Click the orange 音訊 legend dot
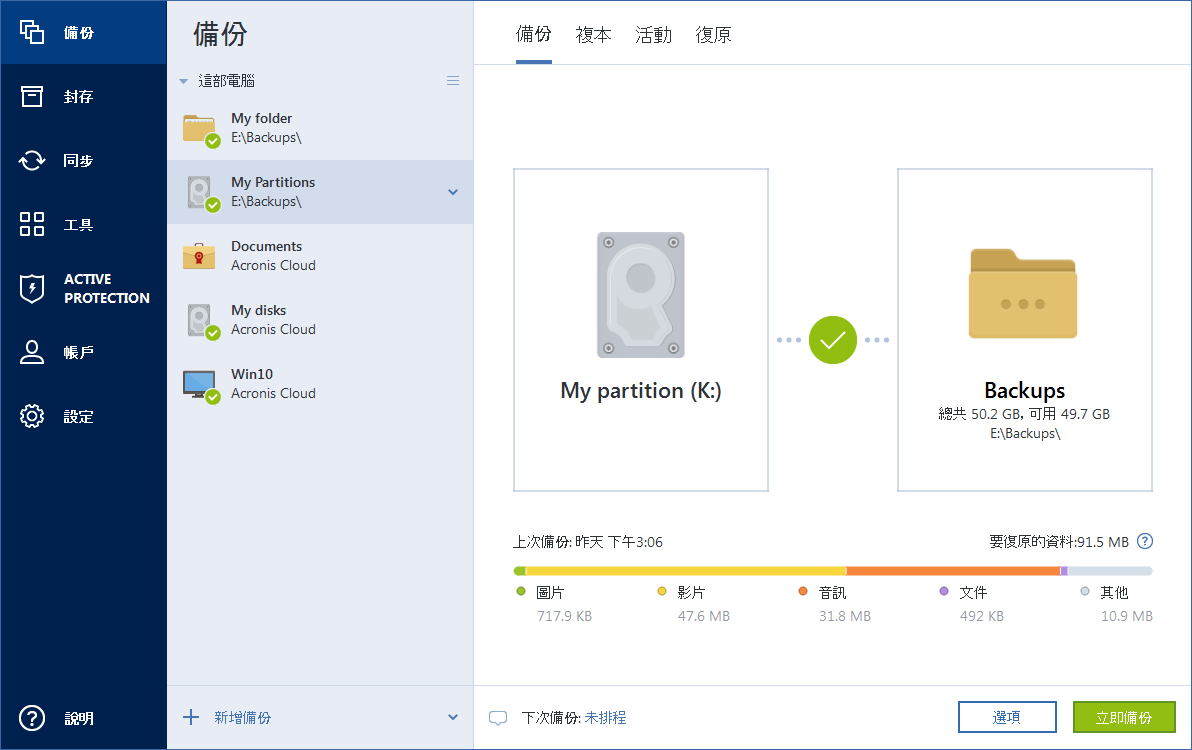This screenshot has width=1192, height=750. tap(803, 591)
